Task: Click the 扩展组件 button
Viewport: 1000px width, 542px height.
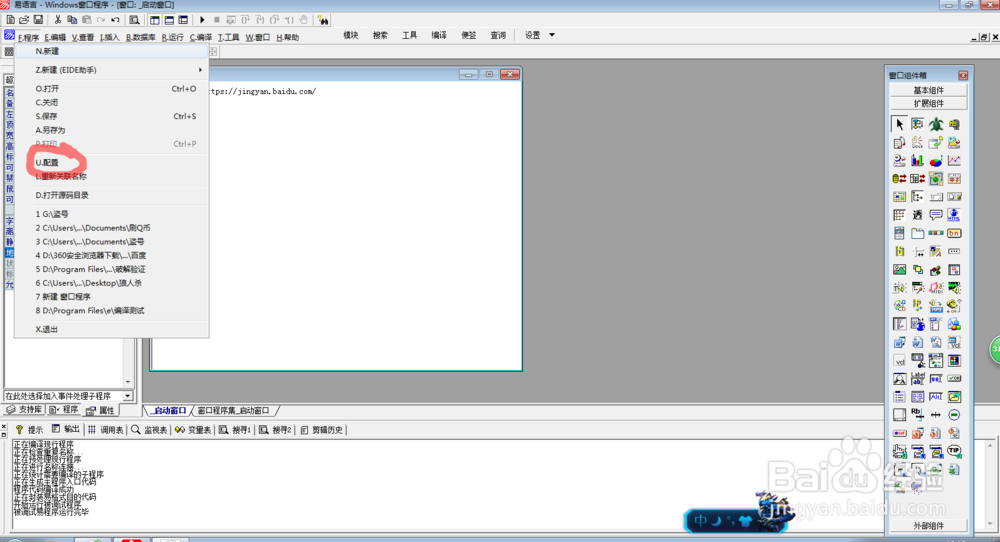Action: coord(929,103)
